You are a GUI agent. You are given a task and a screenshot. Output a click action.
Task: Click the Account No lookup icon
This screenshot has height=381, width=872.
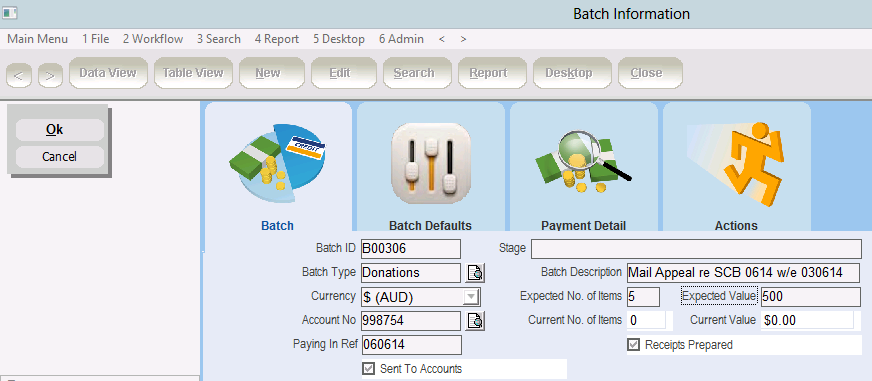(475, 321)
